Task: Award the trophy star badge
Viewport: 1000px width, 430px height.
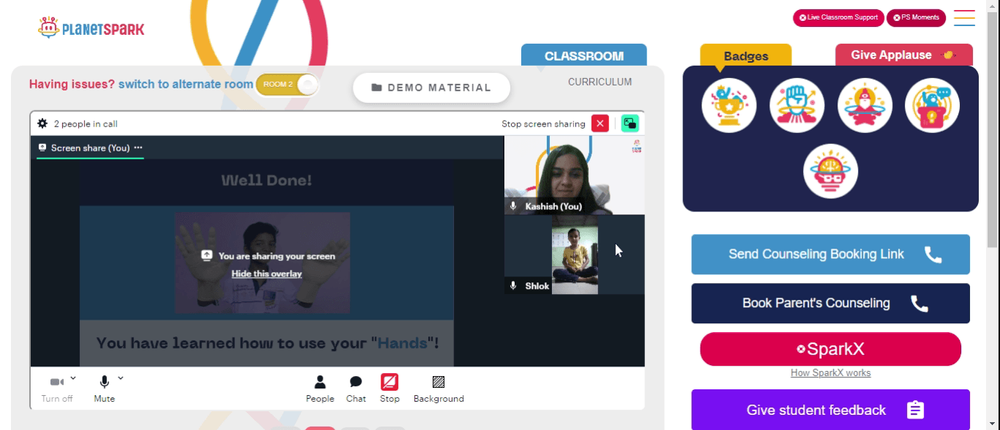Action: [729, 106]
